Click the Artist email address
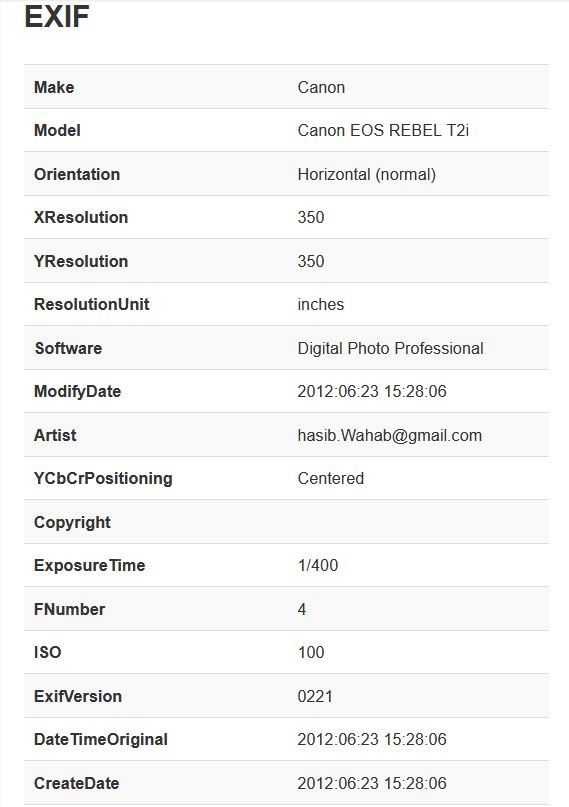 point(389,435)
